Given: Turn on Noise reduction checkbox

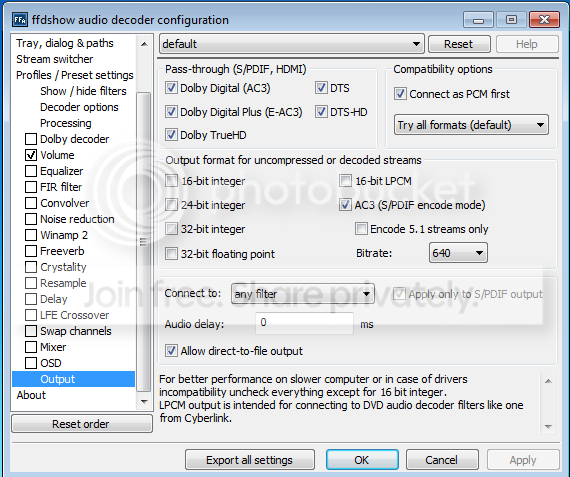Looking at the screenshot, I should [31, 219].
